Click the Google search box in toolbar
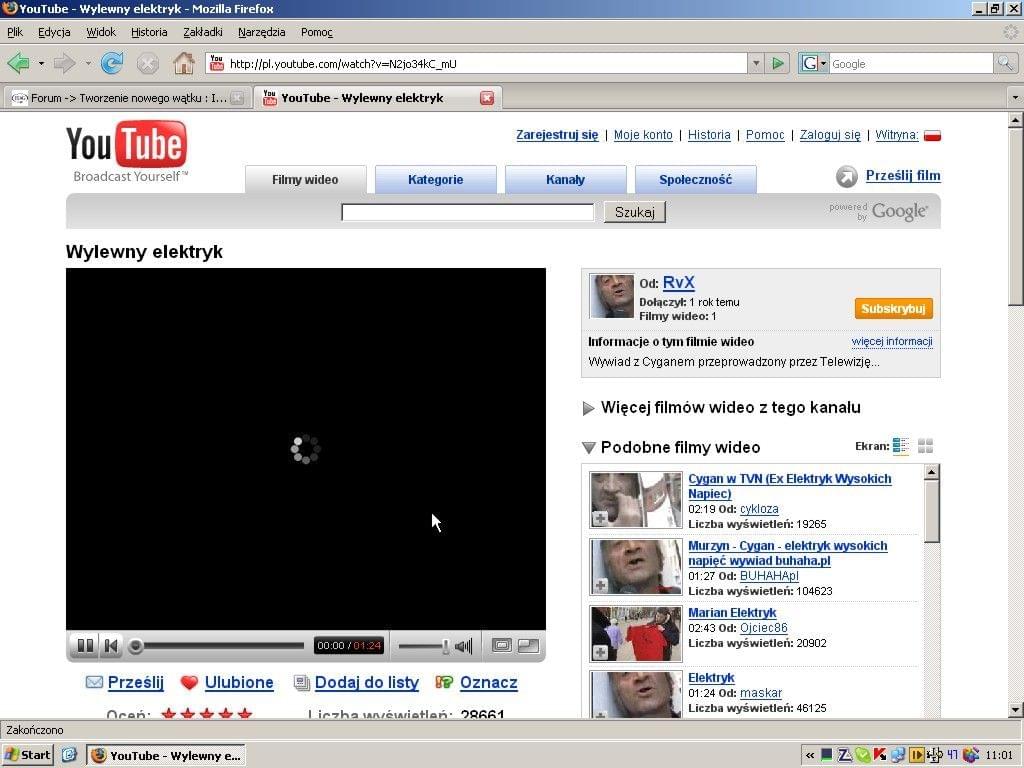 (911, 63)
